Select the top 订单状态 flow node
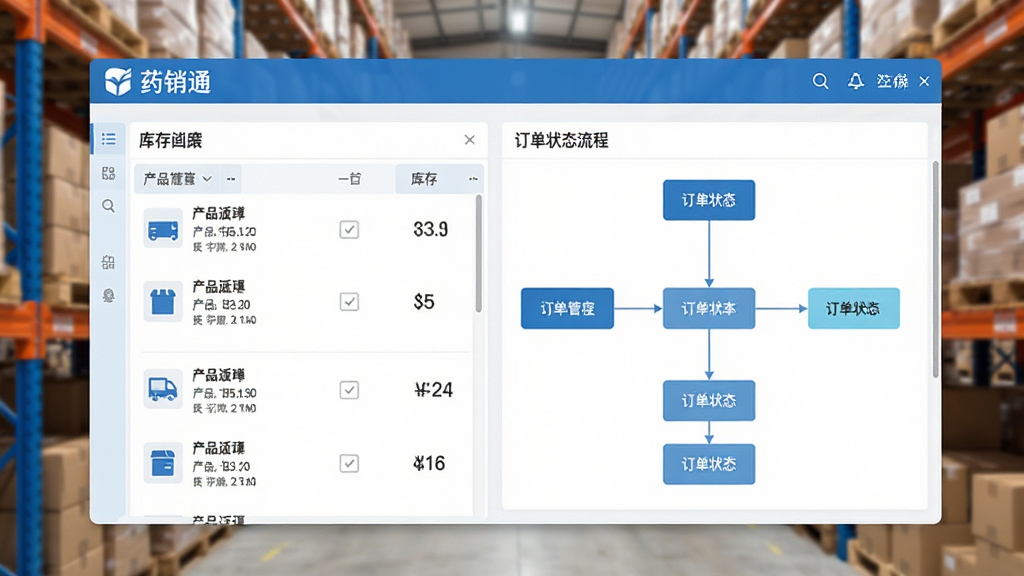 709,200
